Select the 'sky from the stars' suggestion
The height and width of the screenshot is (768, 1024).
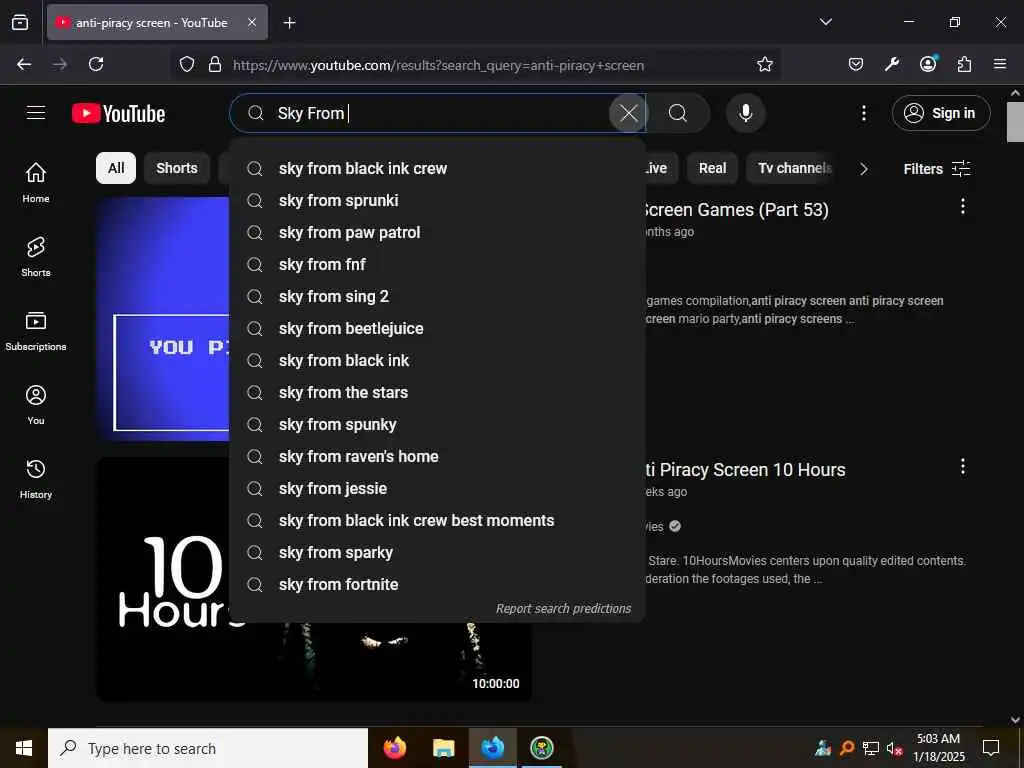click(438, 392)
